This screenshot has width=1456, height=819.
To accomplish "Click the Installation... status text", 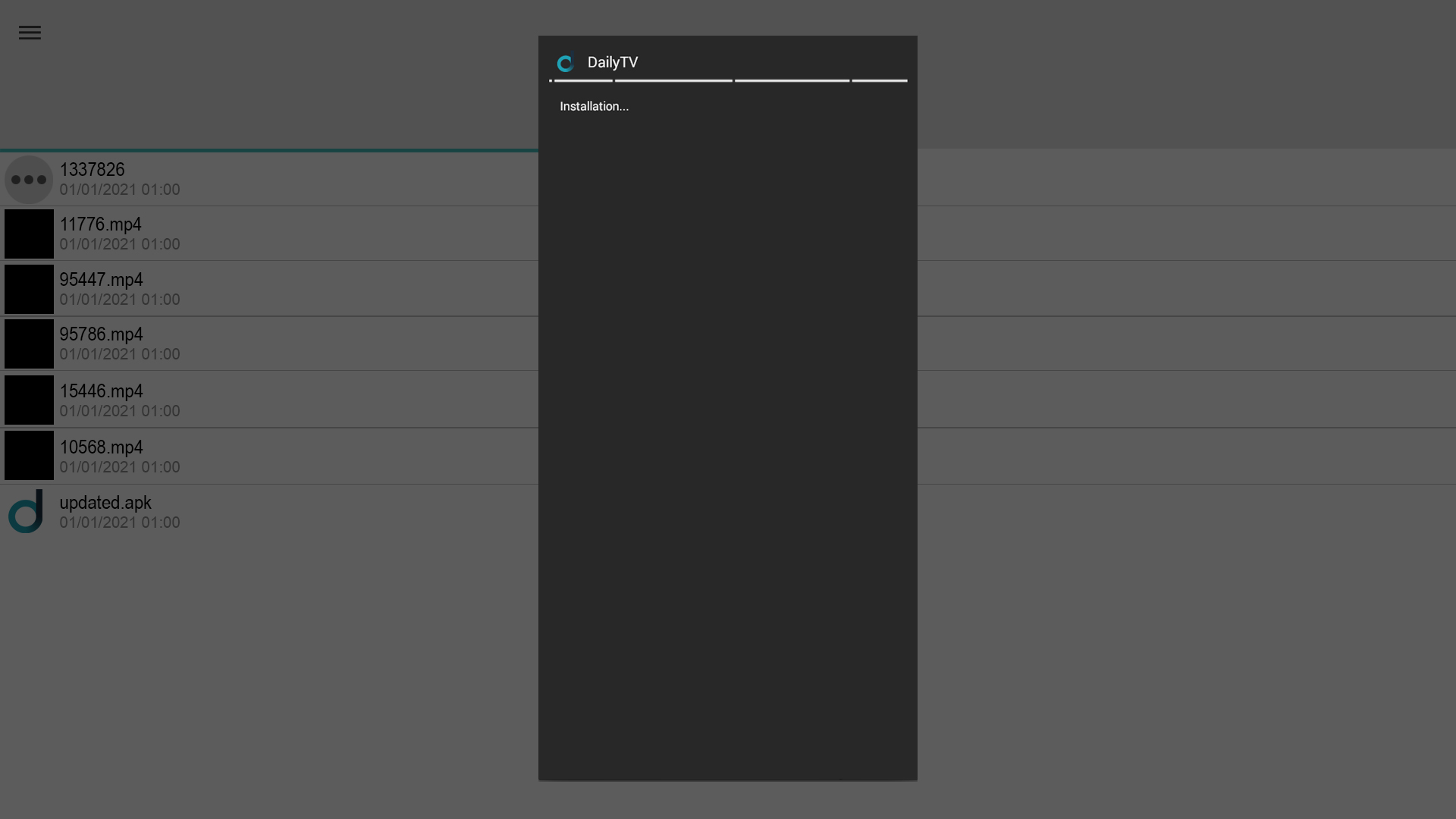I will coord(595,107).
